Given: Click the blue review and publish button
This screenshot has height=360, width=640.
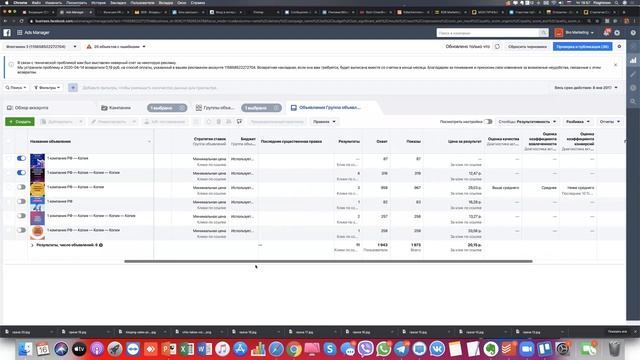Looking at the screenshot, I should pyautogui.click(x=582, y=47).
